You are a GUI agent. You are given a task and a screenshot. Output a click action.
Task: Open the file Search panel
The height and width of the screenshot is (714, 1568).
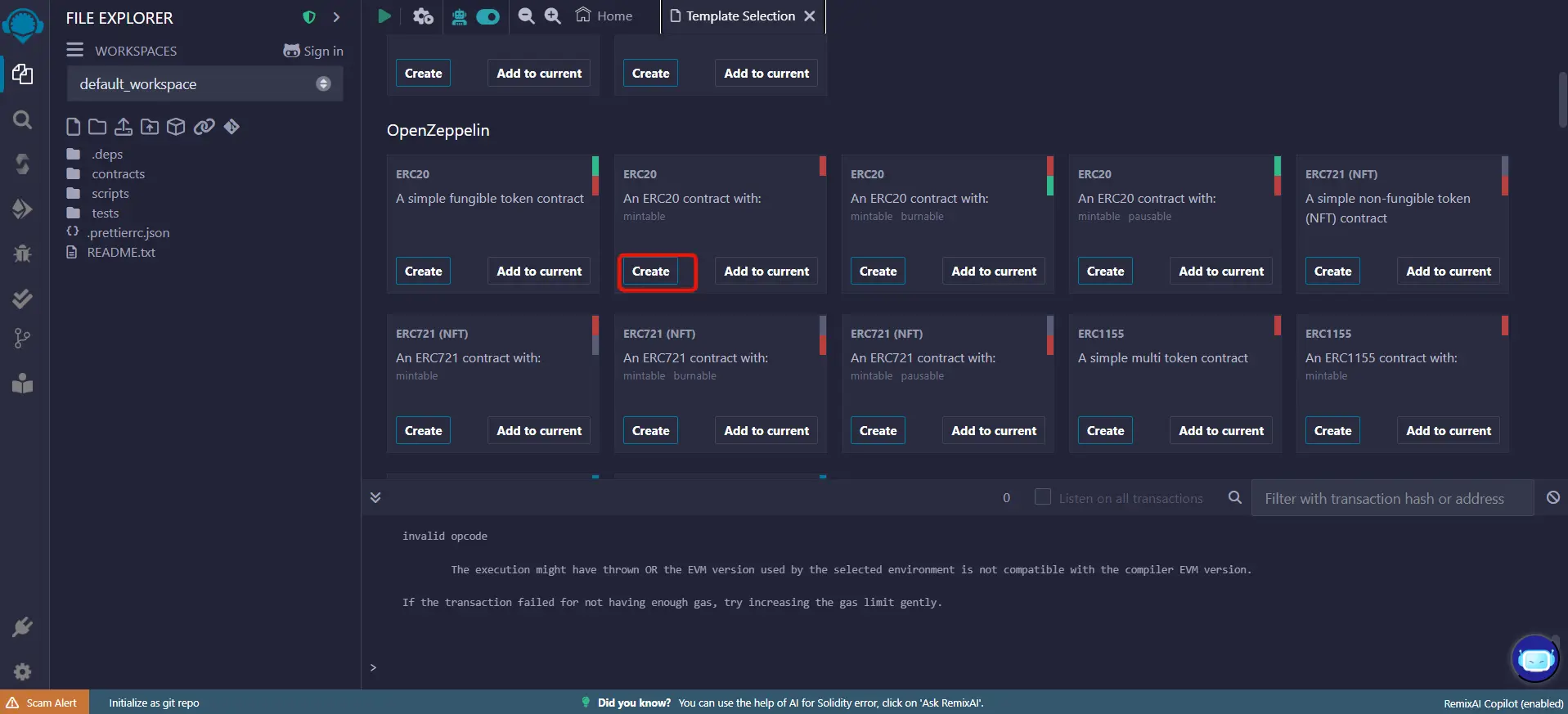coord(23,120)
